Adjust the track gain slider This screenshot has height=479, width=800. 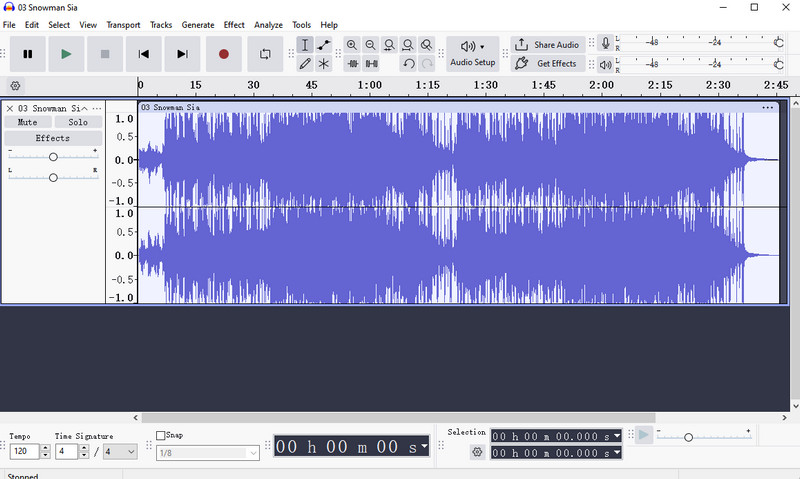point(53,157)
